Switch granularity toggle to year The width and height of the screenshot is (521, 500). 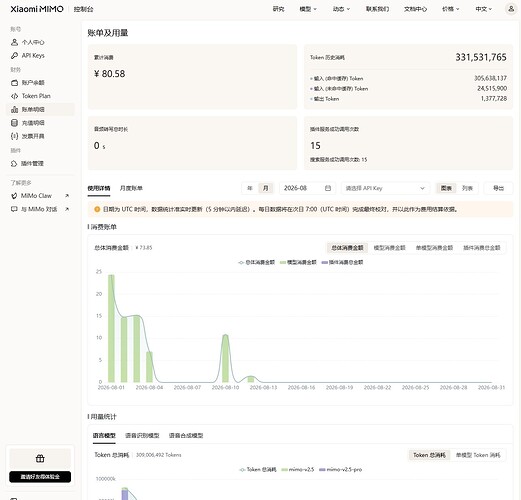pos(250,188)
